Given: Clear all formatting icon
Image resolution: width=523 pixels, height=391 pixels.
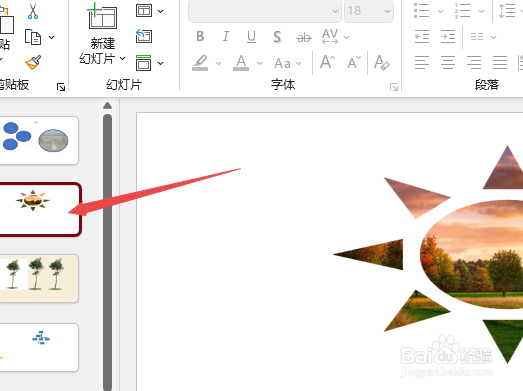Looking at the screenshot, I should [x=382, y=62].
